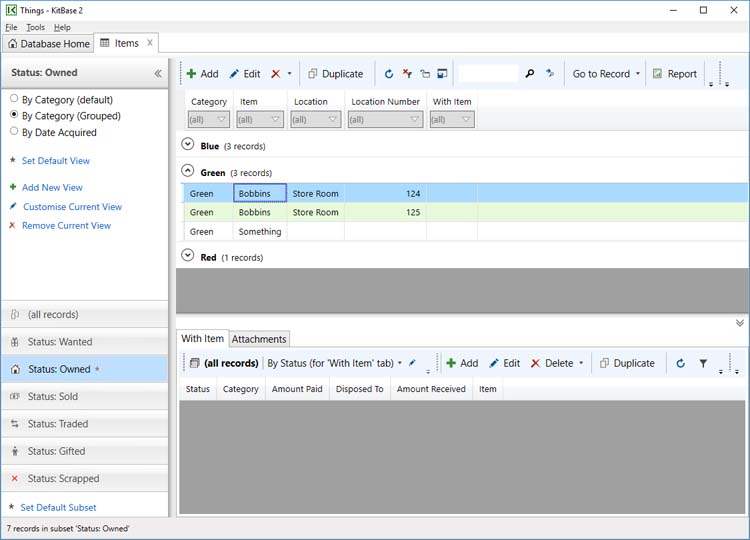Collapse the Status: Owned sidebar panel
The width and height of the screenshot is (750, 540).
click(x=158, y=73)
